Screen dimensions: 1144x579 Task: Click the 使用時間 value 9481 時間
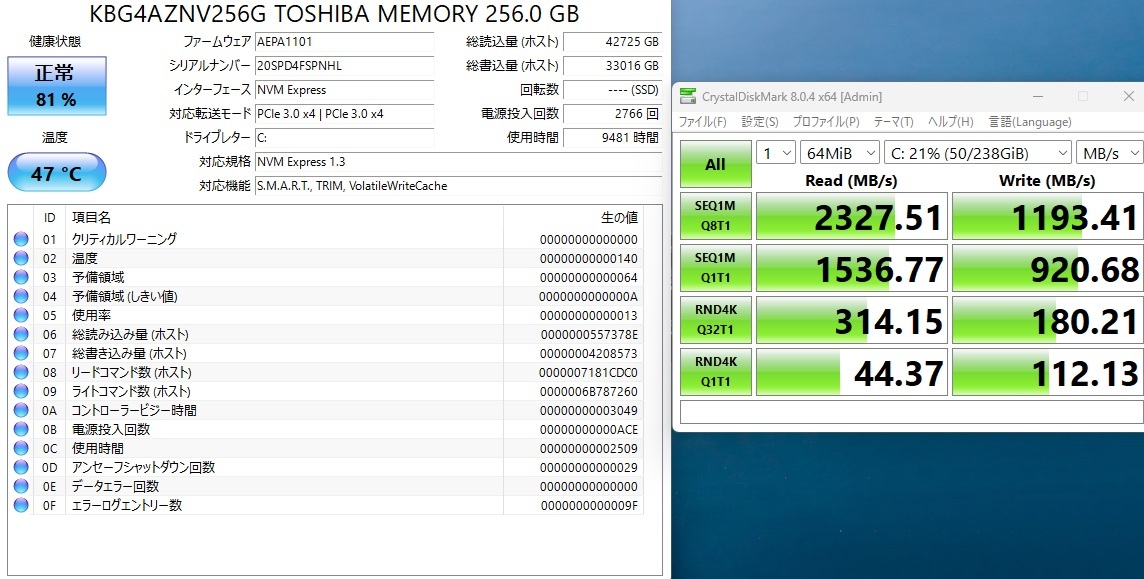coord(613,138)
